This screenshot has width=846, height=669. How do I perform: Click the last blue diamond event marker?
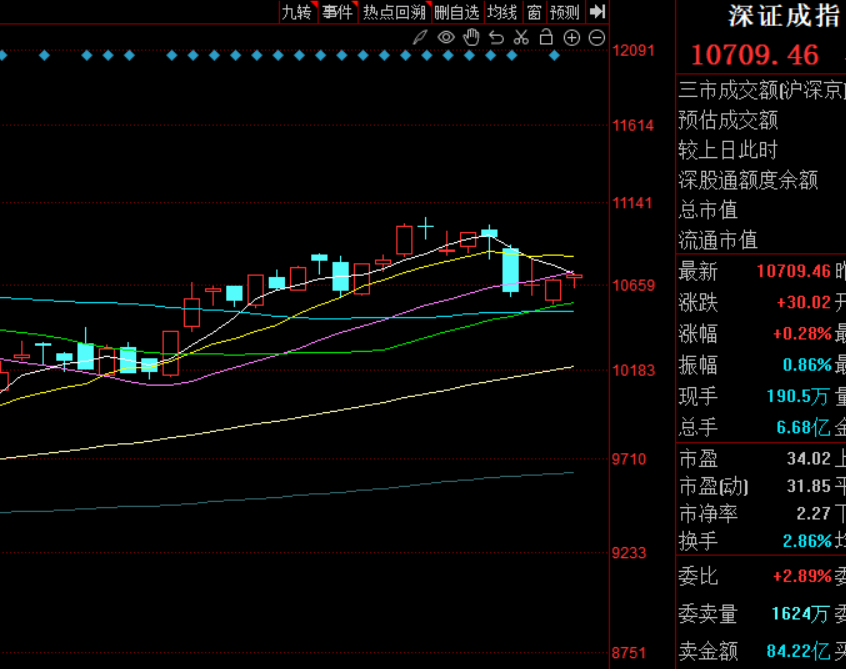click(x=555, y=56)
